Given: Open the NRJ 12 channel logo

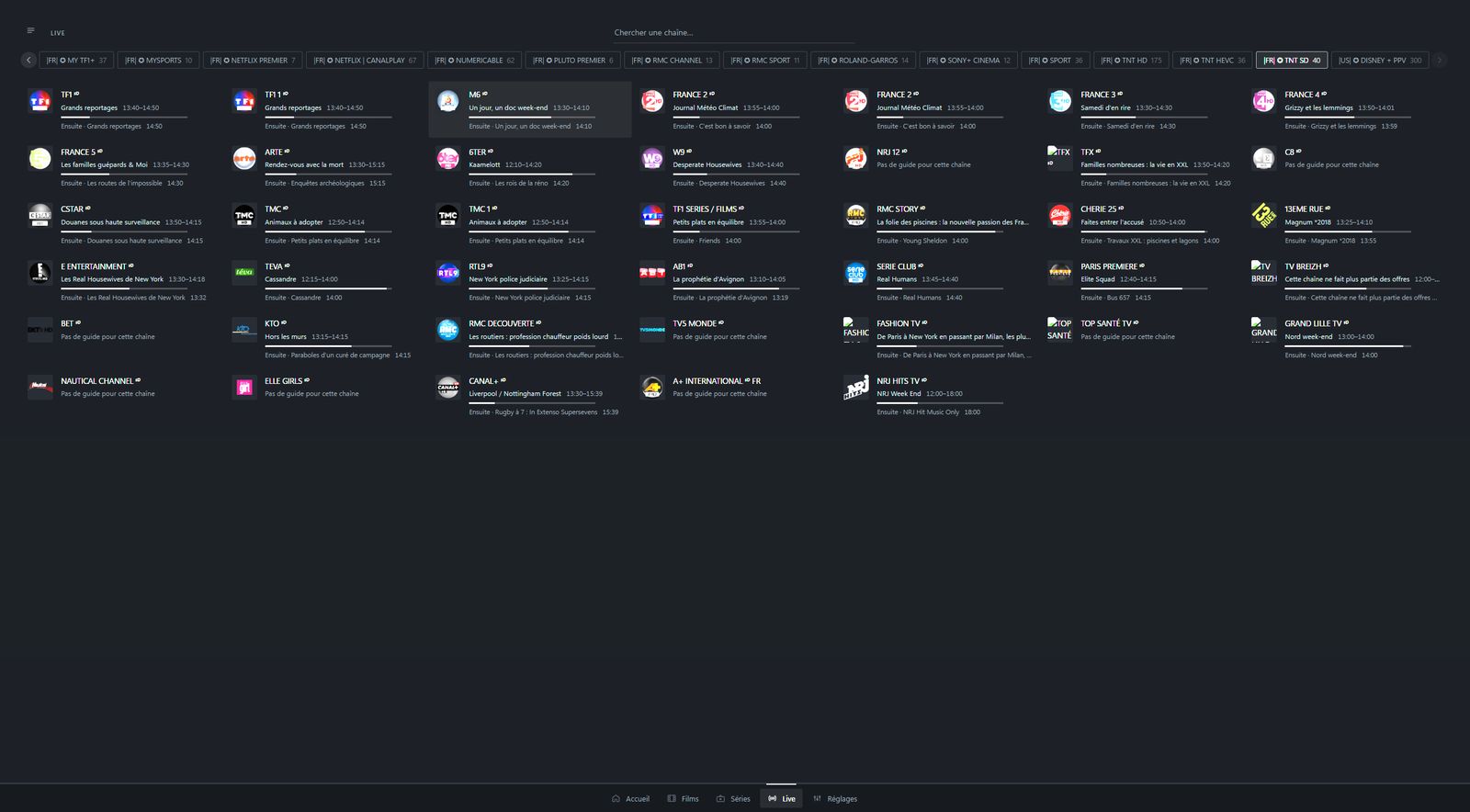Looking at the screenshot, I should [856, 158].
